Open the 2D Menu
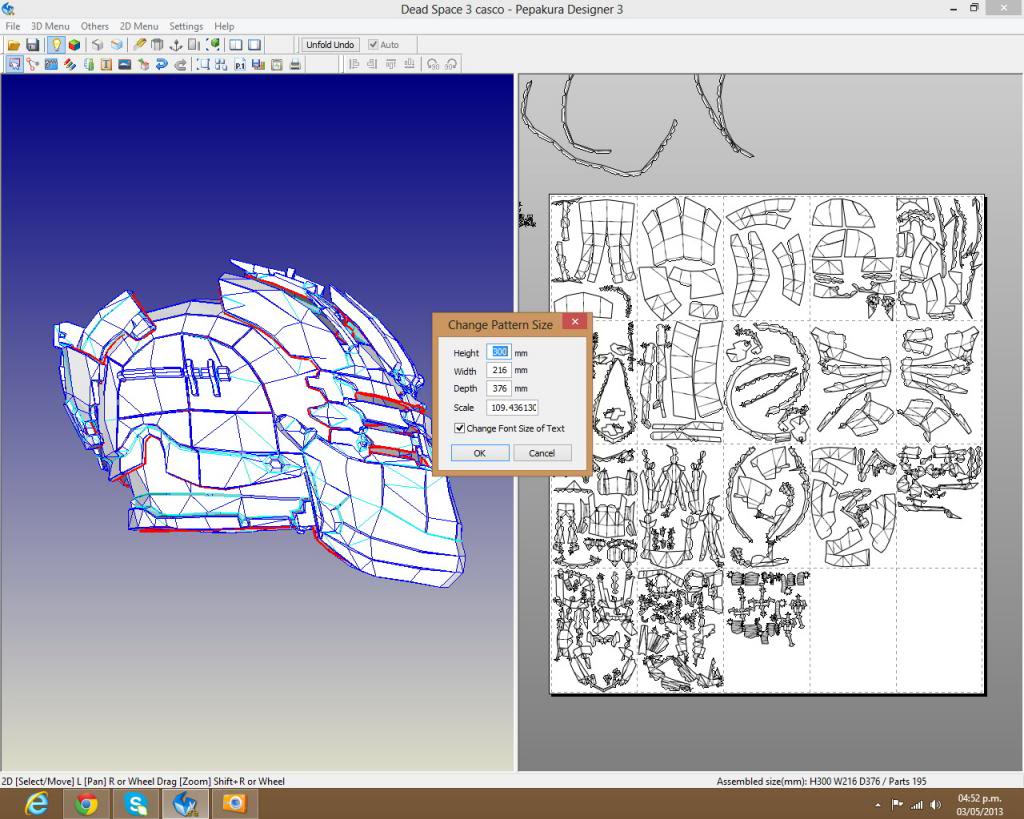Screen dimensions: 1024x819 pos(138,26)
